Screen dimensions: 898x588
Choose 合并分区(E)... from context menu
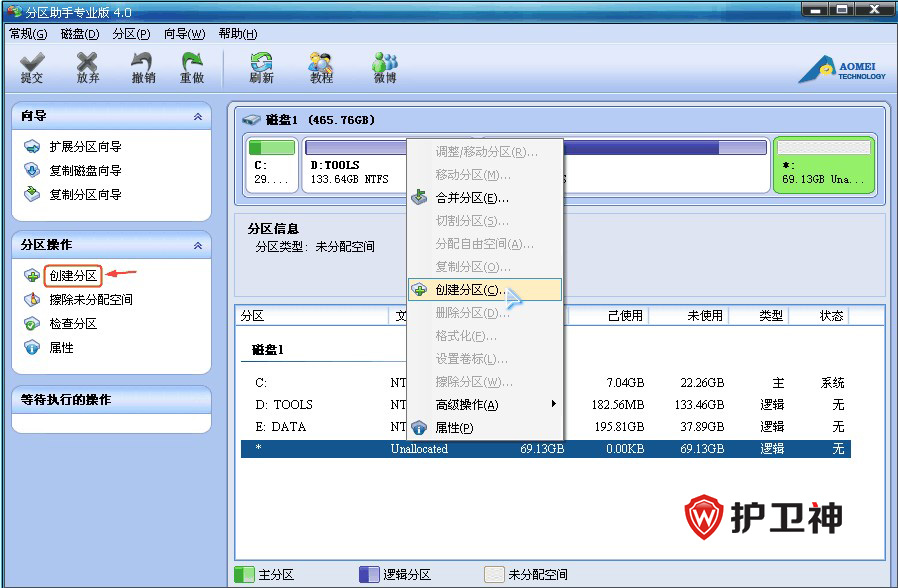485,198
